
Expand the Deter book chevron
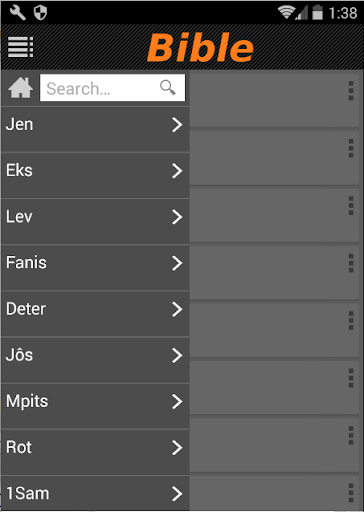pyautogui.click(x=177, y=309)
